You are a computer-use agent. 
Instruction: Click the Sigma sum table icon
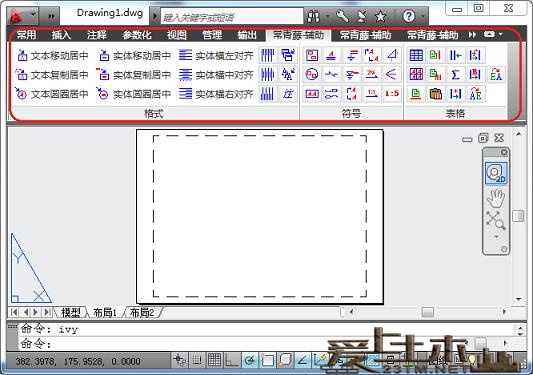(455, 74)
